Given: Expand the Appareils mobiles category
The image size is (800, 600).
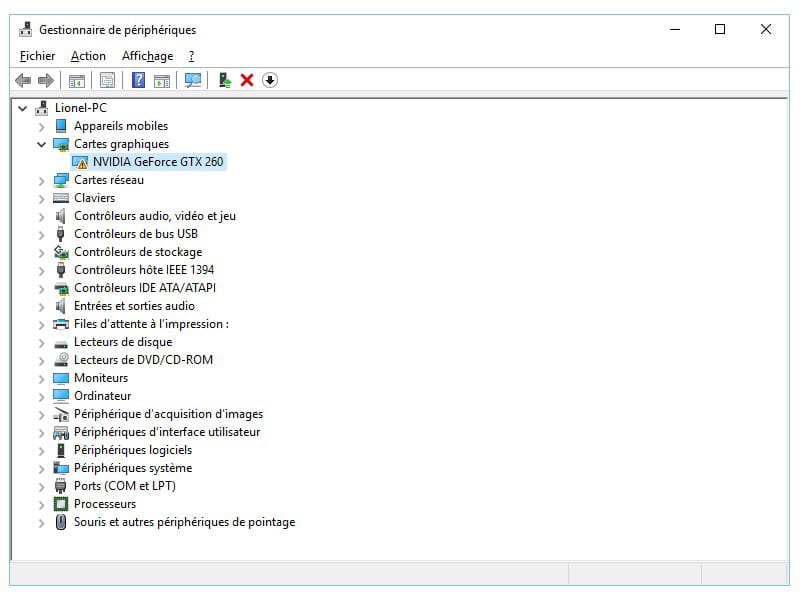Looking at the screenshot, I should click(41, 127).
